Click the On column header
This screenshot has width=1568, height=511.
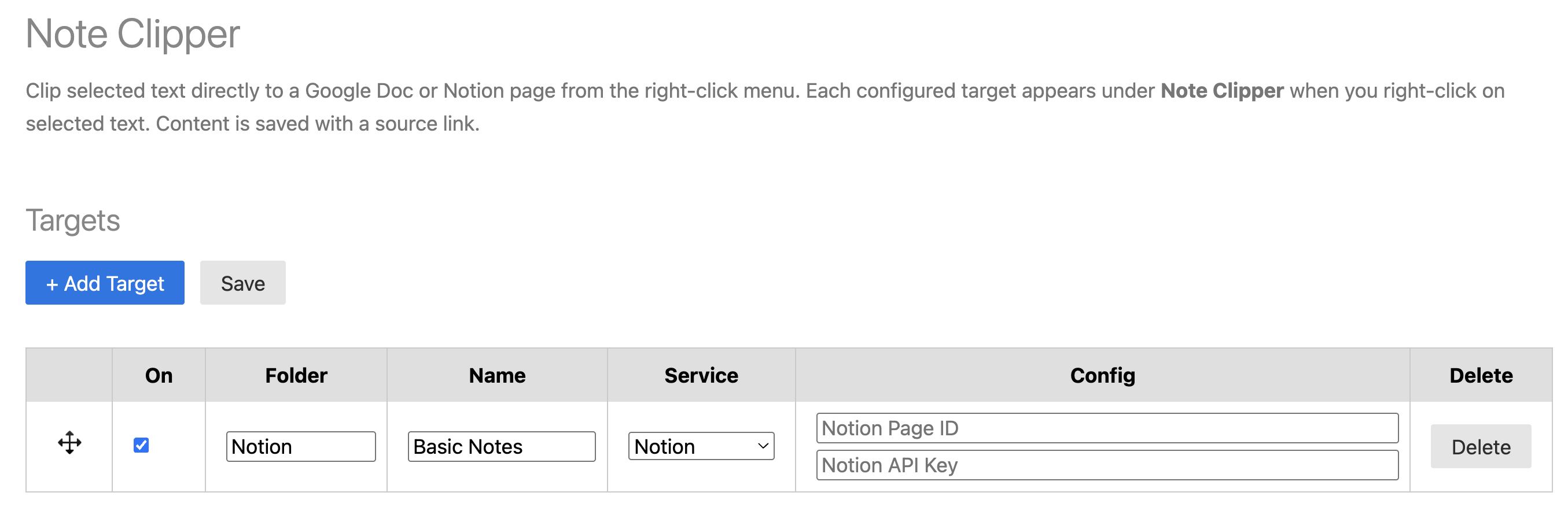[159, 375]
